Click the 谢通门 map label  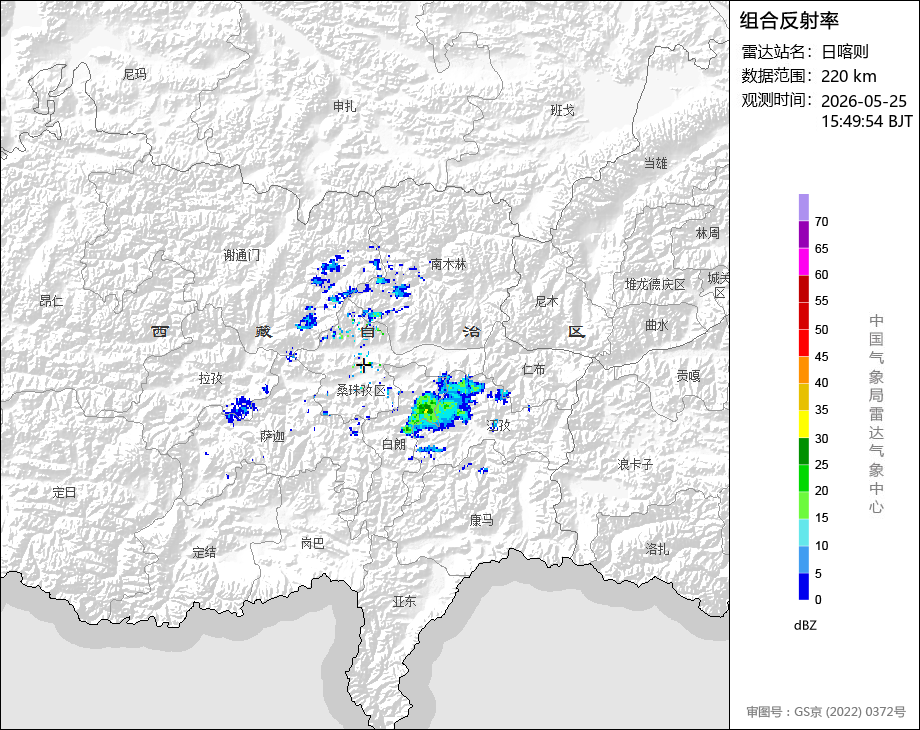coord(241,255)
